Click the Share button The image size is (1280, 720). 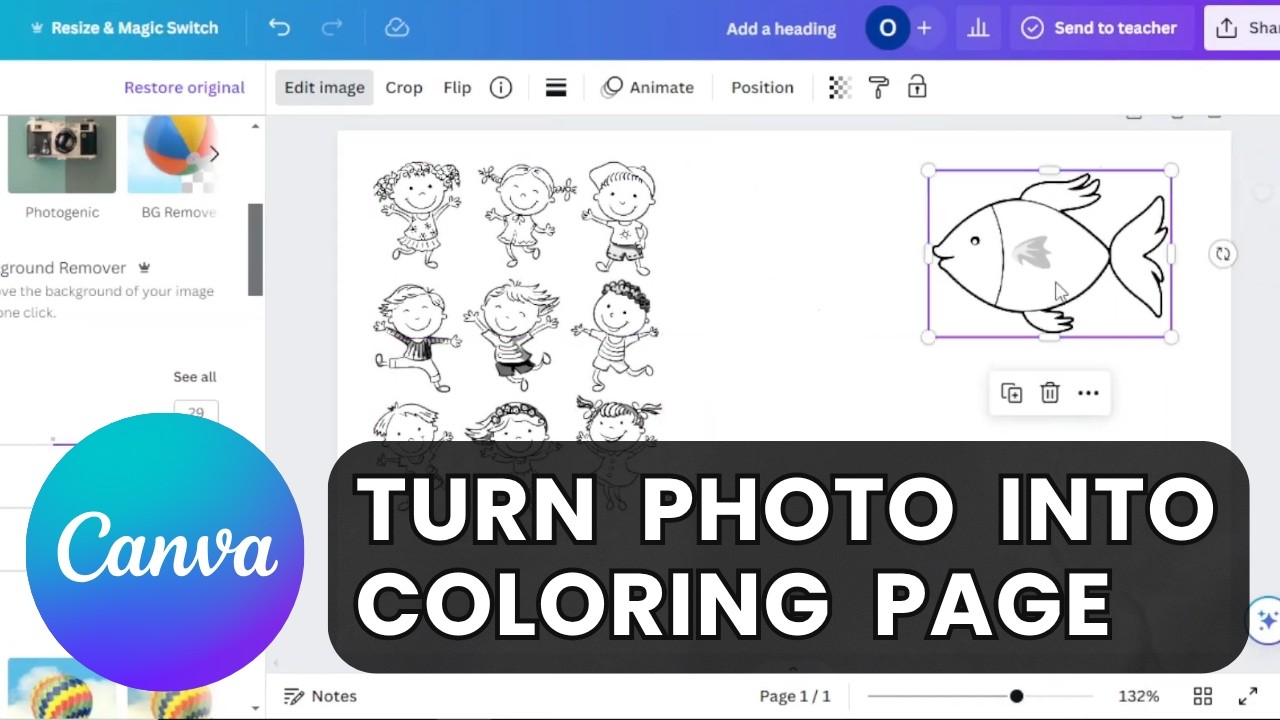pyautogui.click(x=1243, y=28)
